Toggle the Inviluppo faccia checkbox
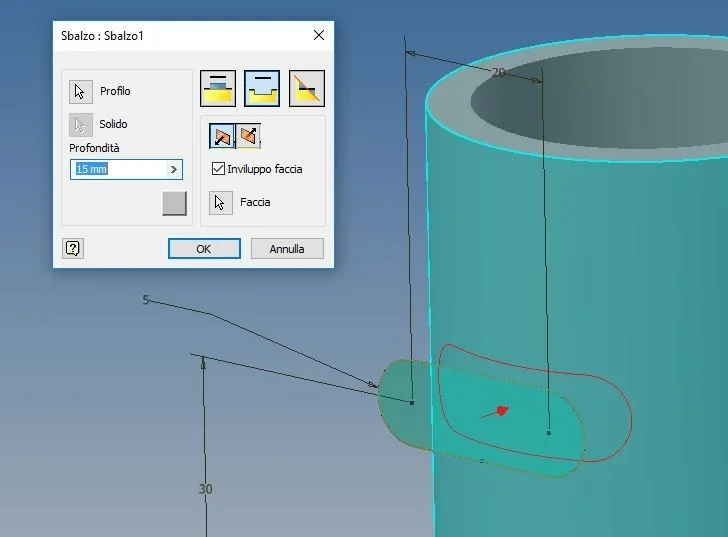 point(218,168)
